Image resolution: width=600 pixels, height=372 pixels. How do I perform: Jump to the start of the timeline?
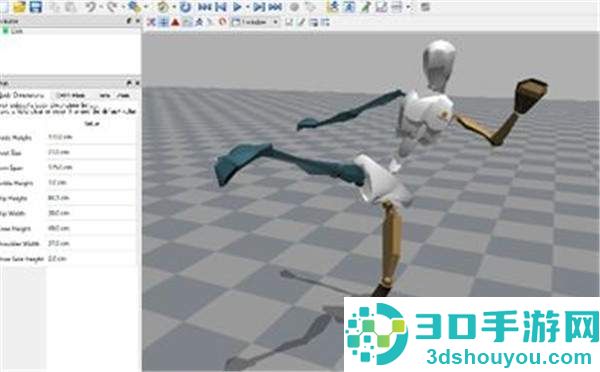(x=205, y=7)
